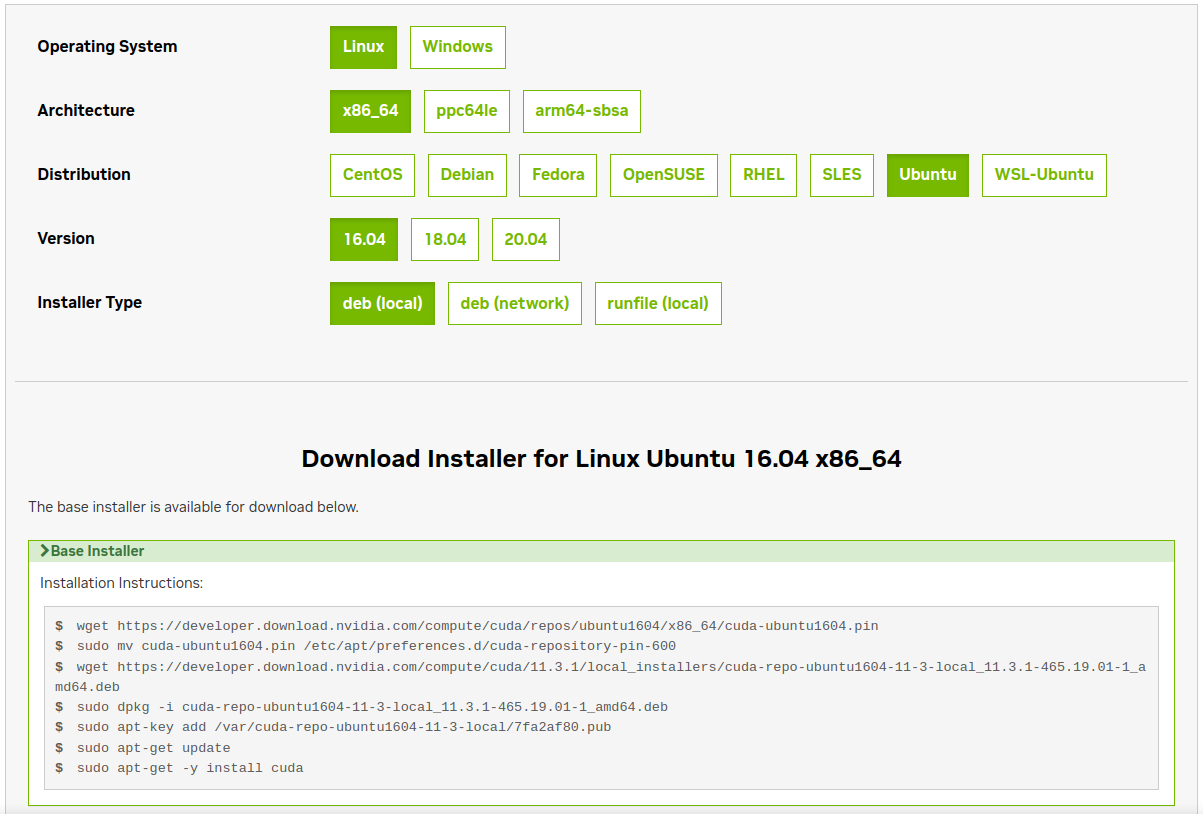Screen dimensions: 1203x814
Task: Select RHEL distribution button
Action: [x=763, y=175]
